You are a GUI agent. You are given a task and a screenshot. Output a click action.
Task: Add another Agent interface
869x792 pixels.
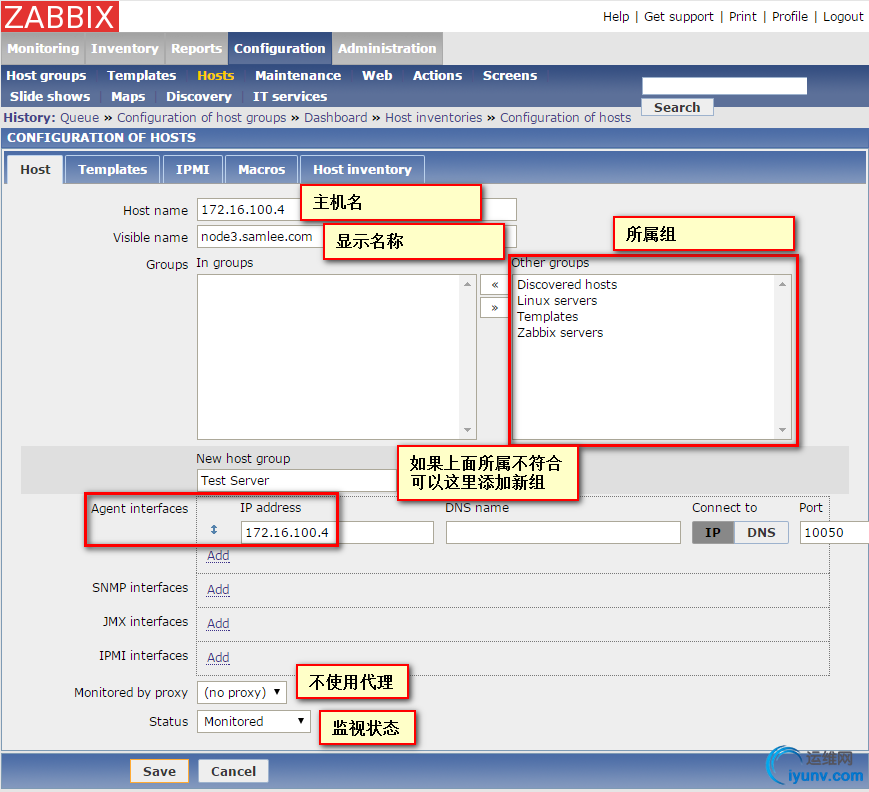click(218, 555)
